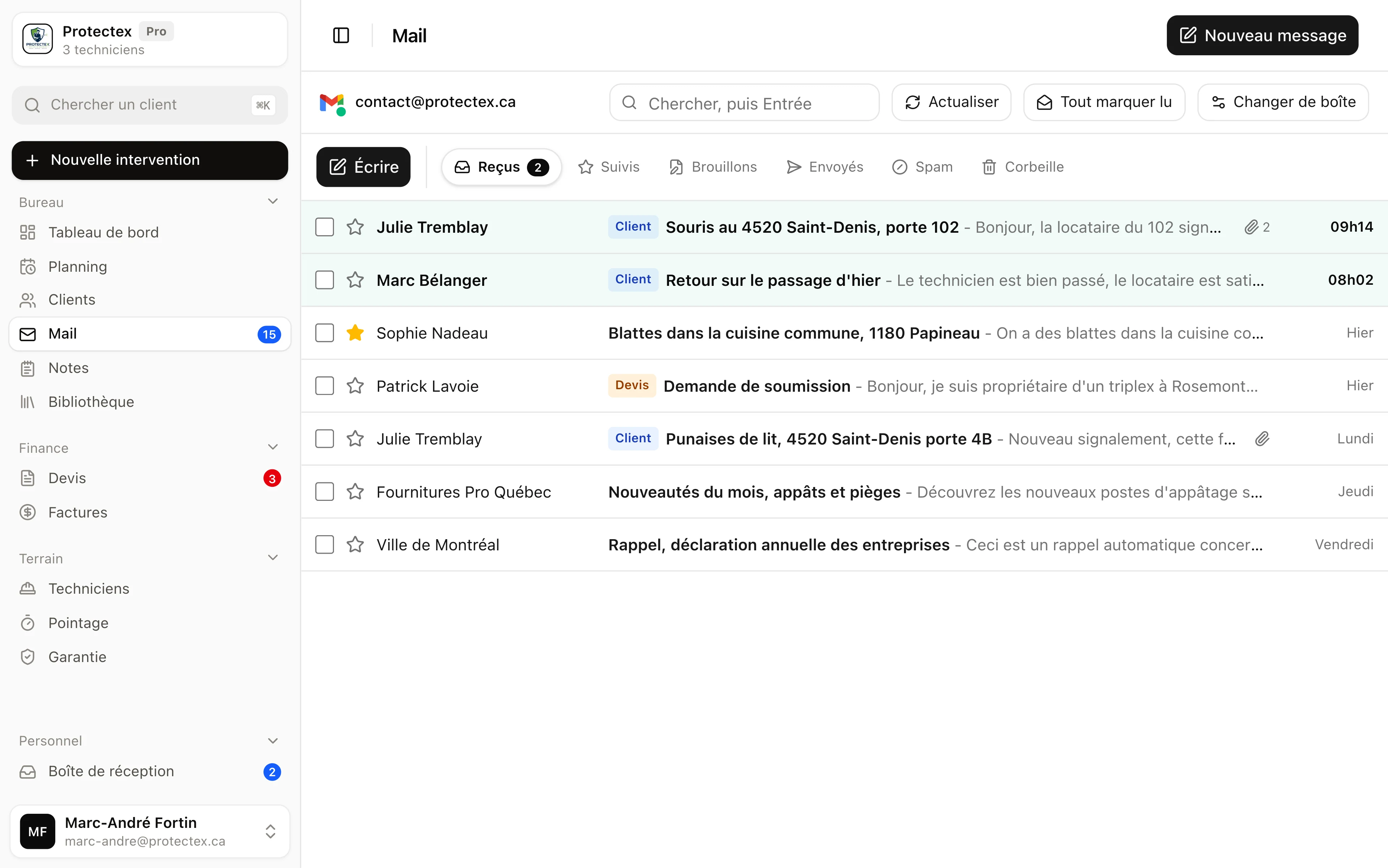Star the Ville de Montréal email

[x=355, y=545]
